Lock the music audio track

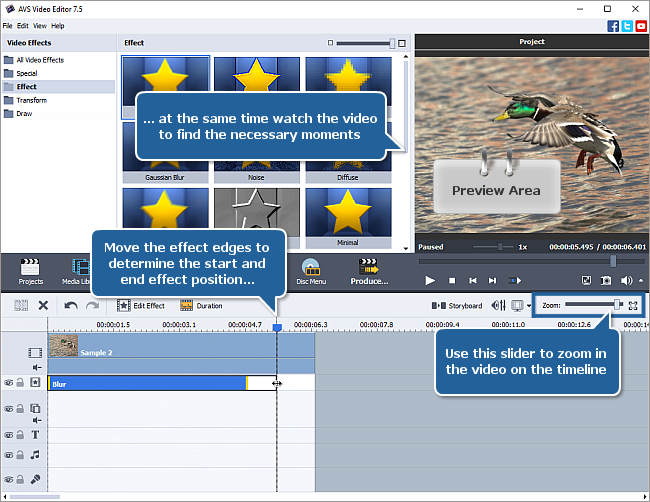tap(20, 454)
